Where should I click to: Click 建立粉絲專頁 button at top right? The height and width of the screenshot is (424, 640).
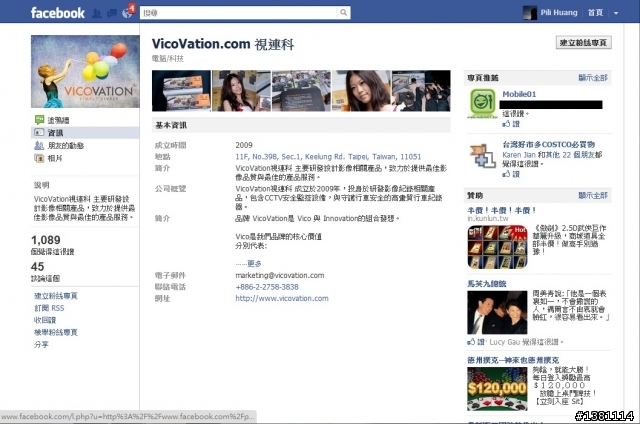point(583,42)
